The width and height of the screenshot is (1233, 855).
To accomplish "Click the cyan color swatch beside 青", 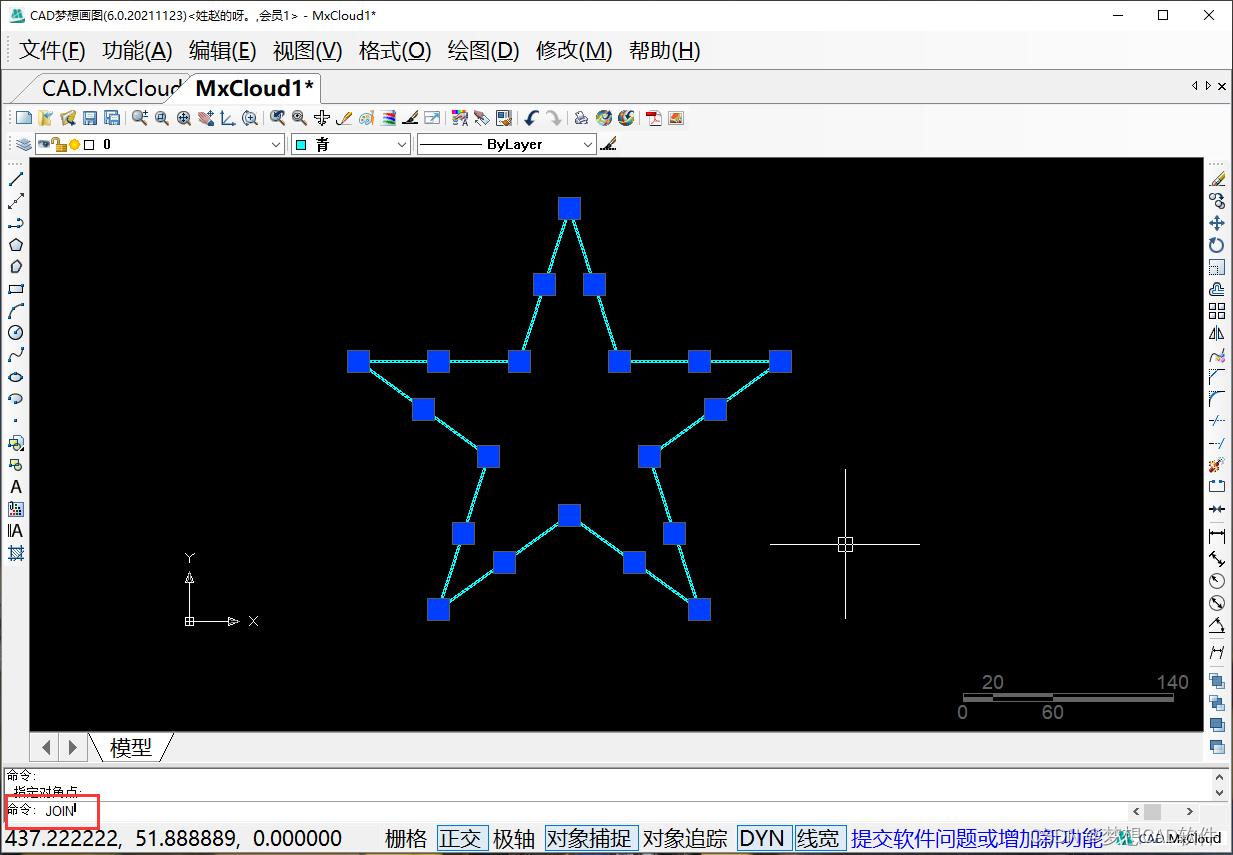I will pyautogui.click(x=301, y=145).
